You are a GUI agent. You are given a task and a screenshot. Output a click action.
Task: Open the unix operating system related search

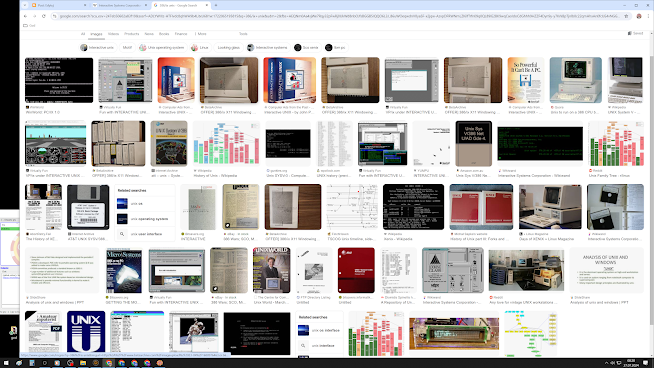pyautogui.click(x=145, y=219)
